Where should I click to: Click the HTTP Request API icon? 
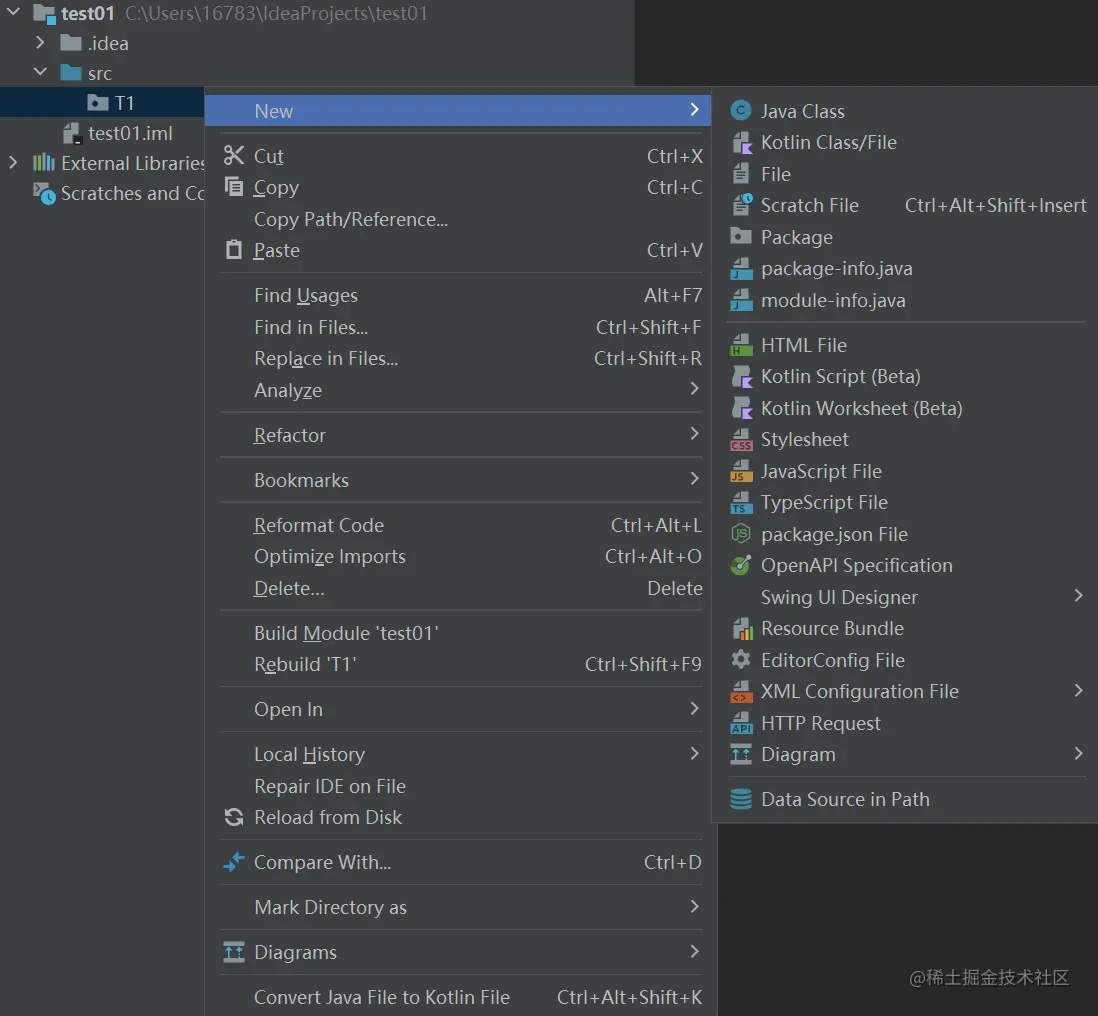click(741, 723)
